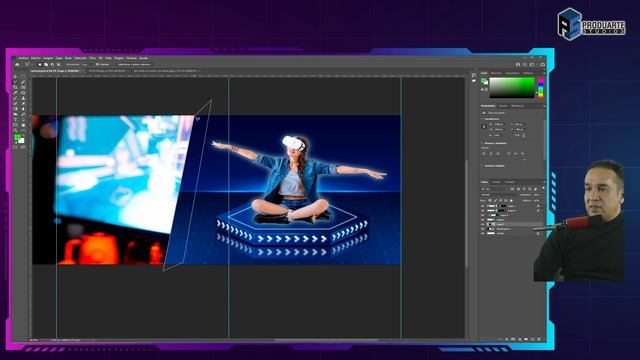This screenshot has width=640, height=360.
Task: Select the Clone Stamp tool
Action: (x=23, y=98)
